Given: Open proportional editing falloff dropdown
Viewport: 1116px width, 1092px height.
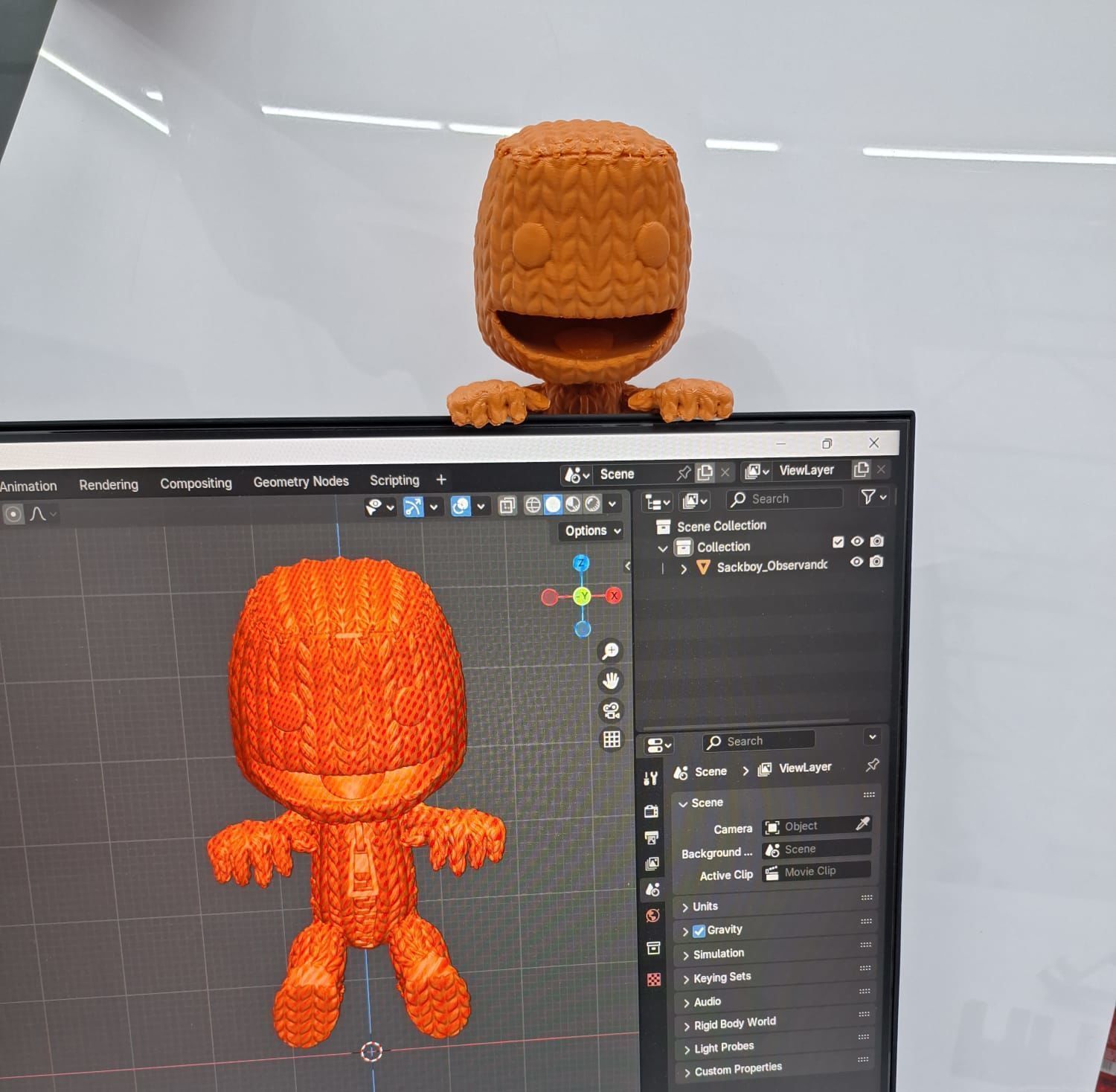Looking at the screenshot, I should [43, 514].
